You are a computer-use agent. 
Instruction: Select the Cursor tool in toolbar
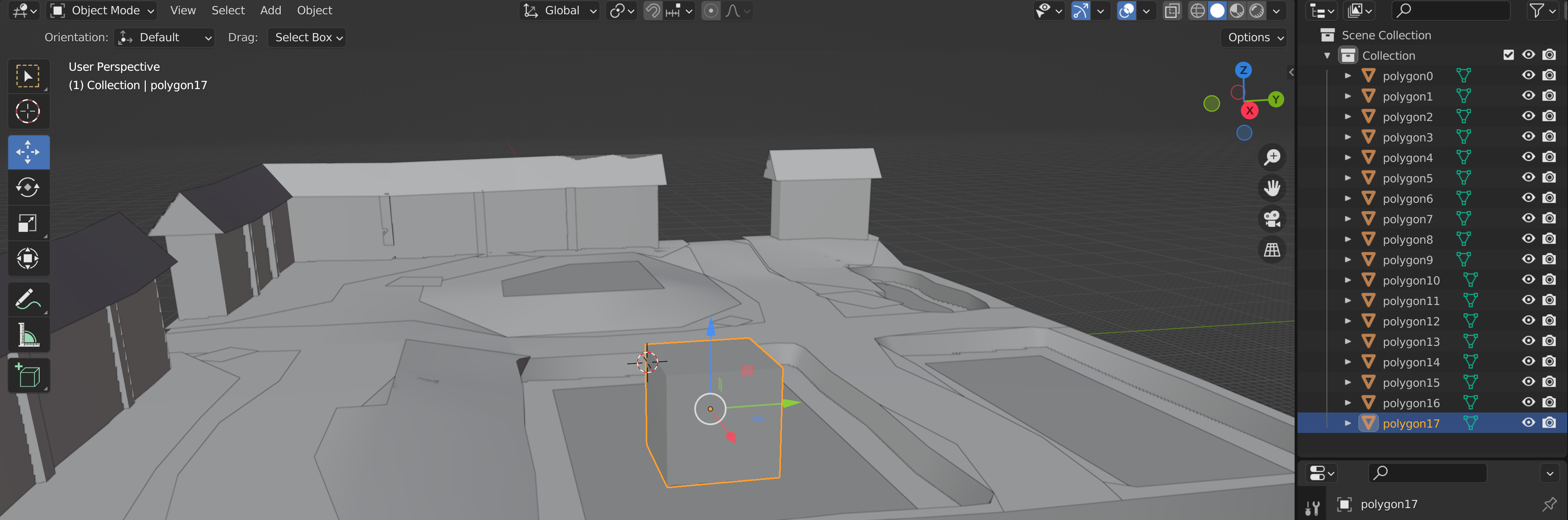27,112
